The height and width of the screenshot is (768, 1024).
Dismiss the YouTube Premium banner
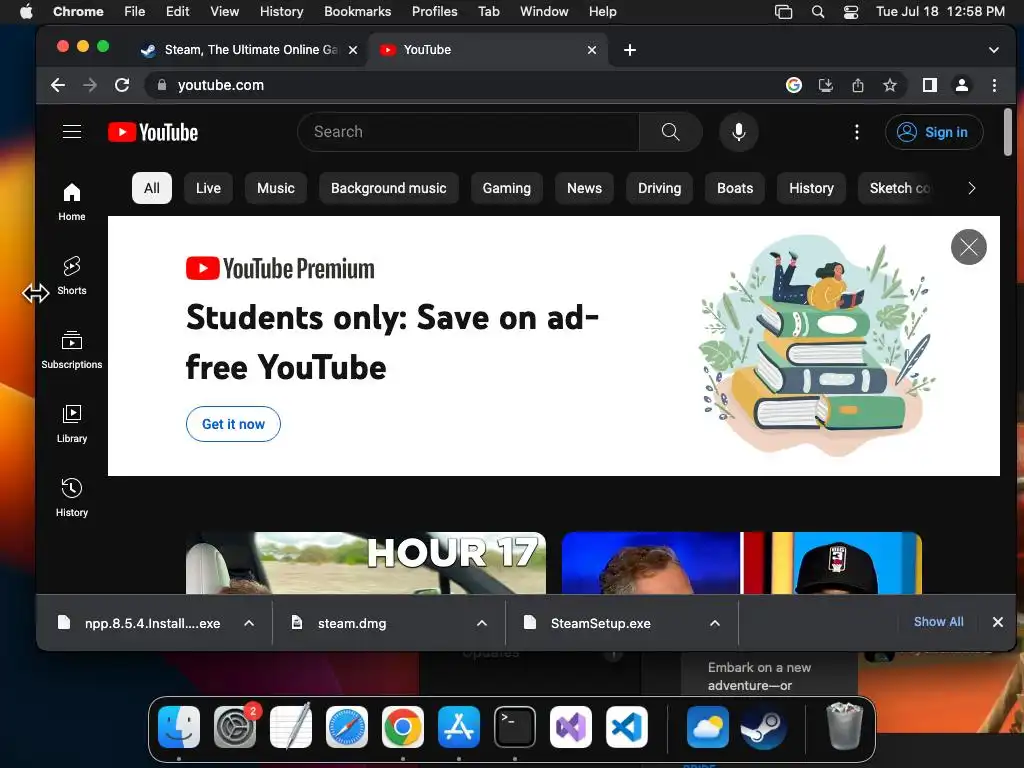point(968,247)
